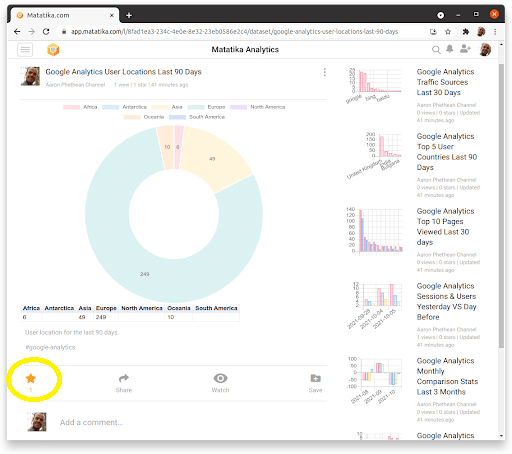Click the North America table header cell

click(x=142, y=308)
